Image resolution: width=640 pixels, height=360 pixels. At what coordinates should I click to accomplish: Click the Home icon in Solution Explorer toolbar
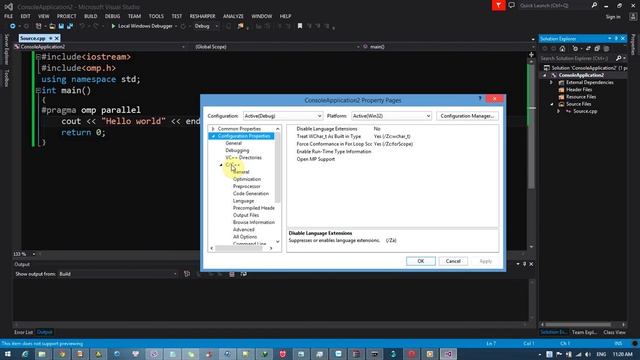point(562,49)
